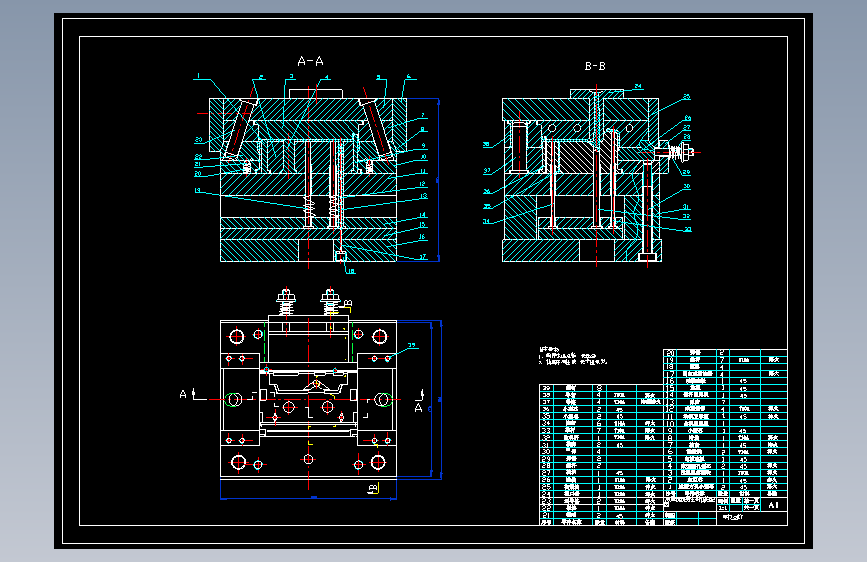The image size is (867, 562).
Task: Click row 21 in the parts list
Action: tap(601, 515)
